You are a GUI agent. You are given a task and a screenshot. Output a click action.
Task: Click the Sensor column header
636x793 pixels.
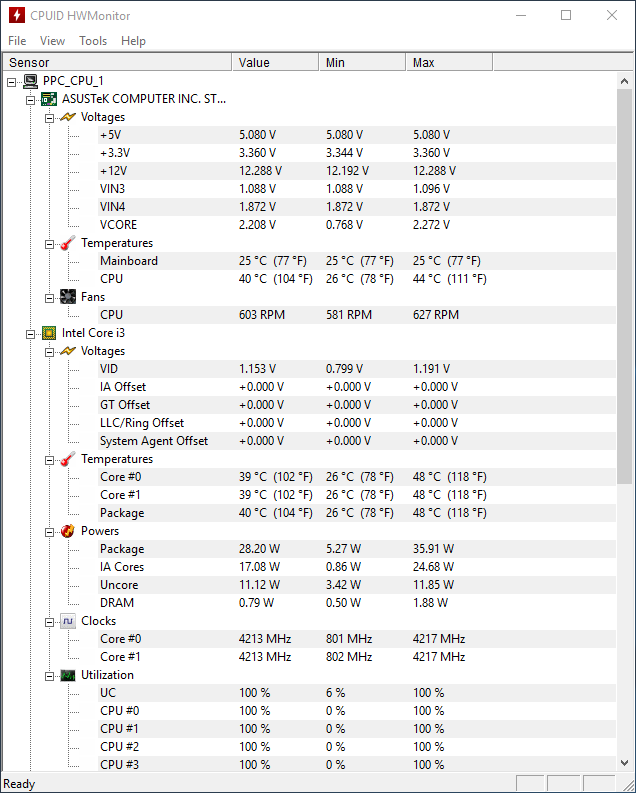click(117, 62)
